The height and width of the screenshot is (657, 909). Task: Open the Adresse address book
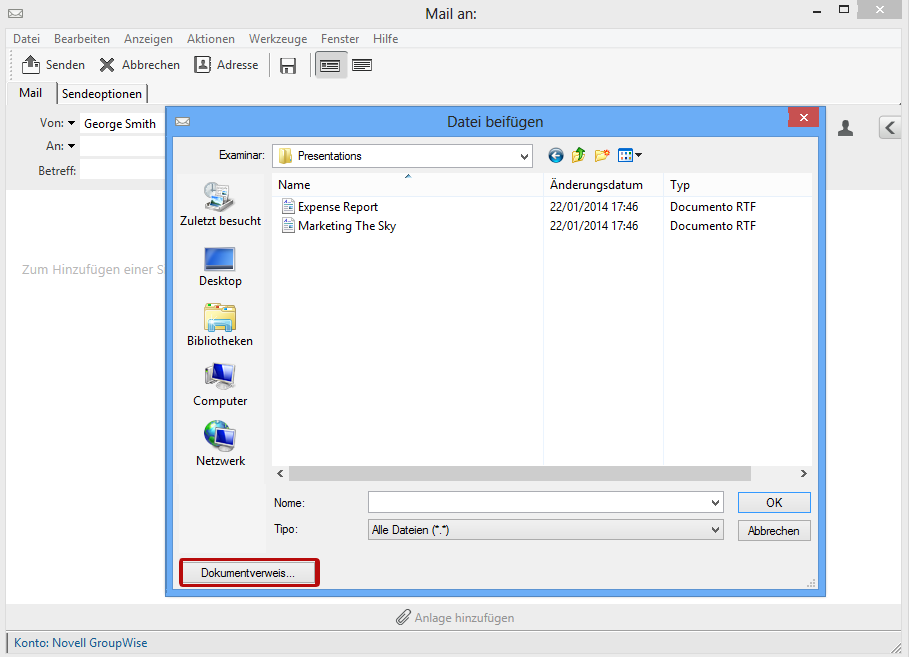226,65
